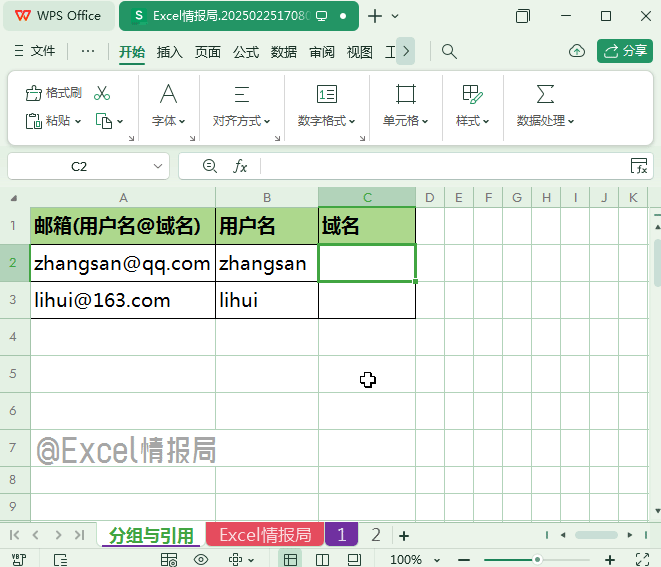The height and width of the screenshot is (567, 661).
Task: Enter full screen mode icon
Action: point(642,560)
